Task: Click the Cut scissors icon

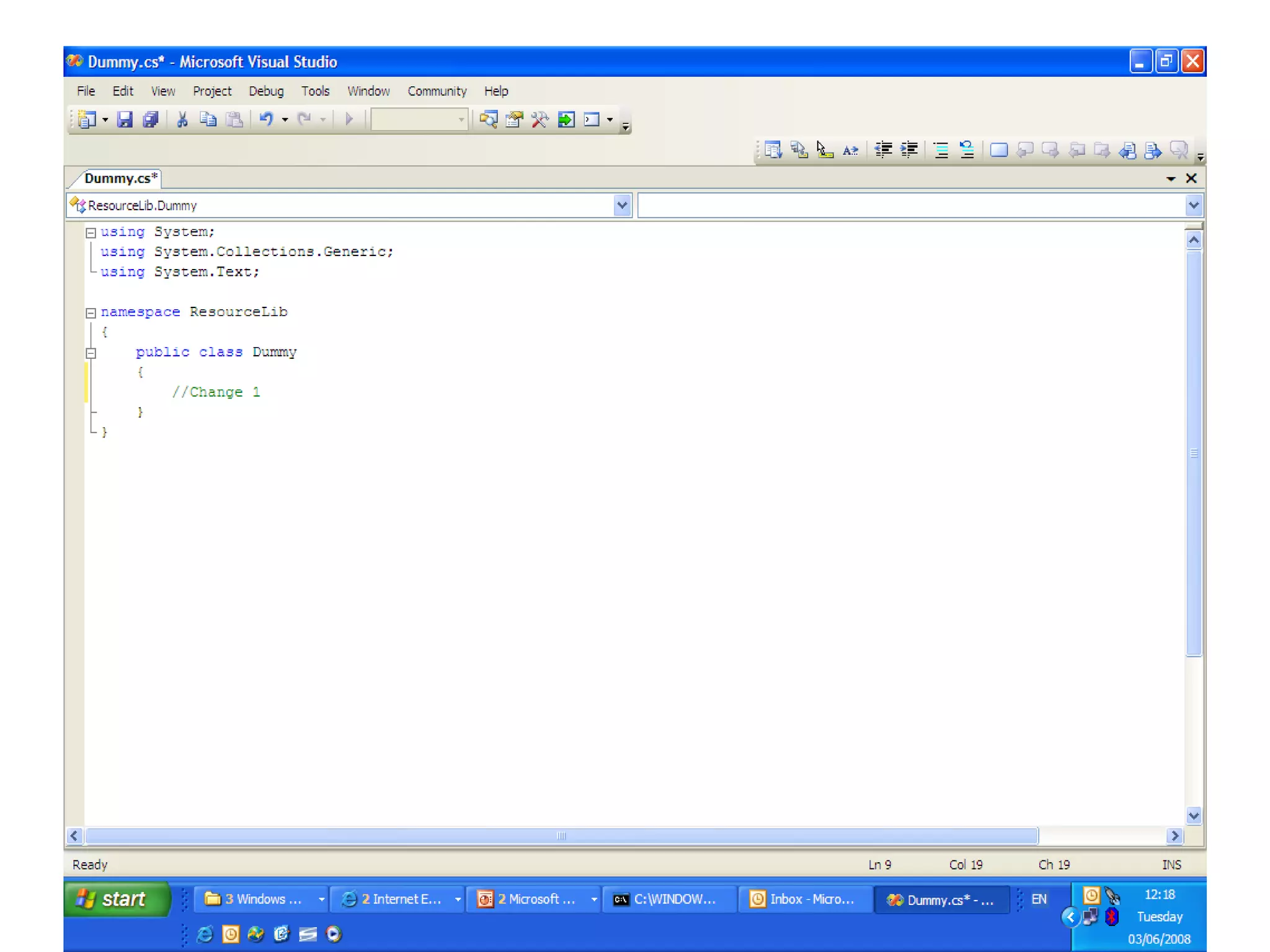Action: 182,119
